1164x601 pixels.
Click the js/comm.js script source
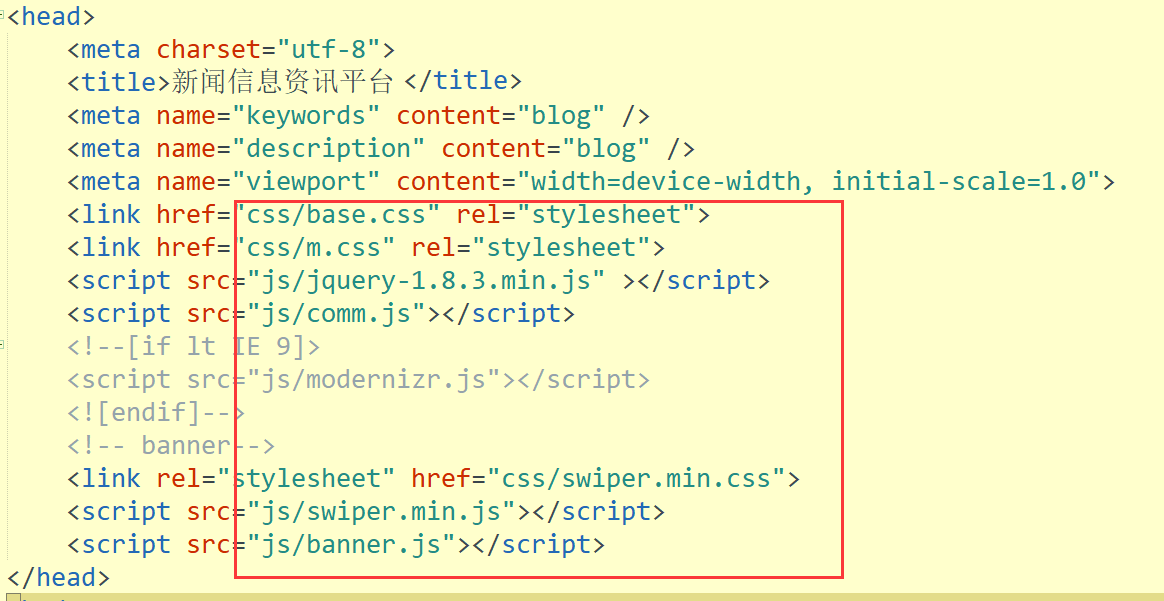(336, 313)
